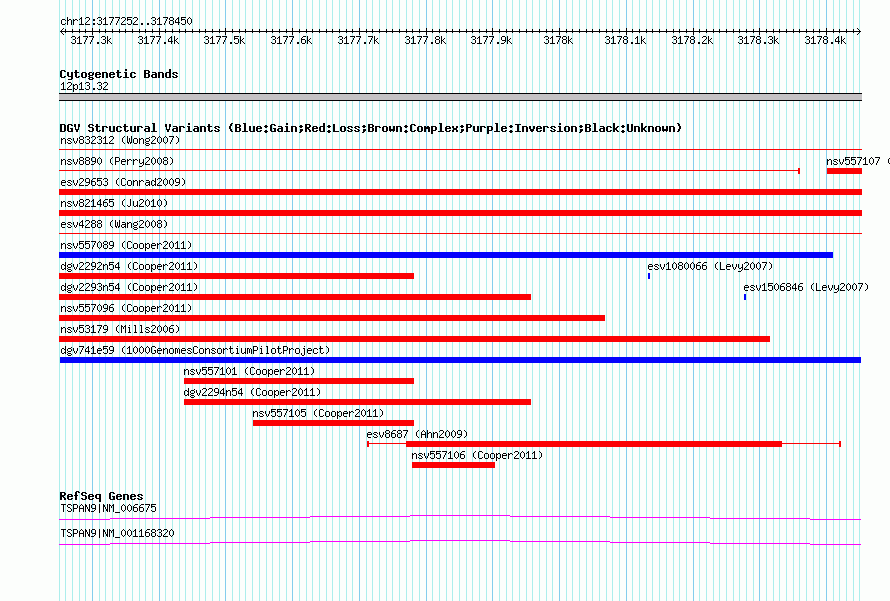
Task: Click the 3178k ruler tick label
Action: tap(558, 40)
